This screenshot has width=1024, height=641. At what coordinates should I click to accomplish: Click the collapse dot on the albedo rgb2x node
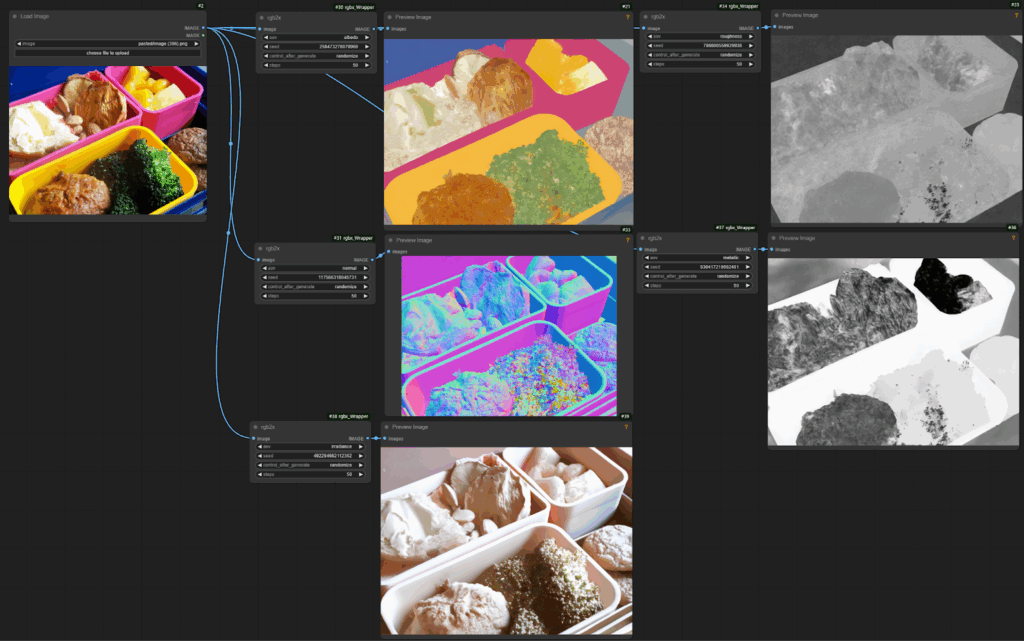click(262, 17)
